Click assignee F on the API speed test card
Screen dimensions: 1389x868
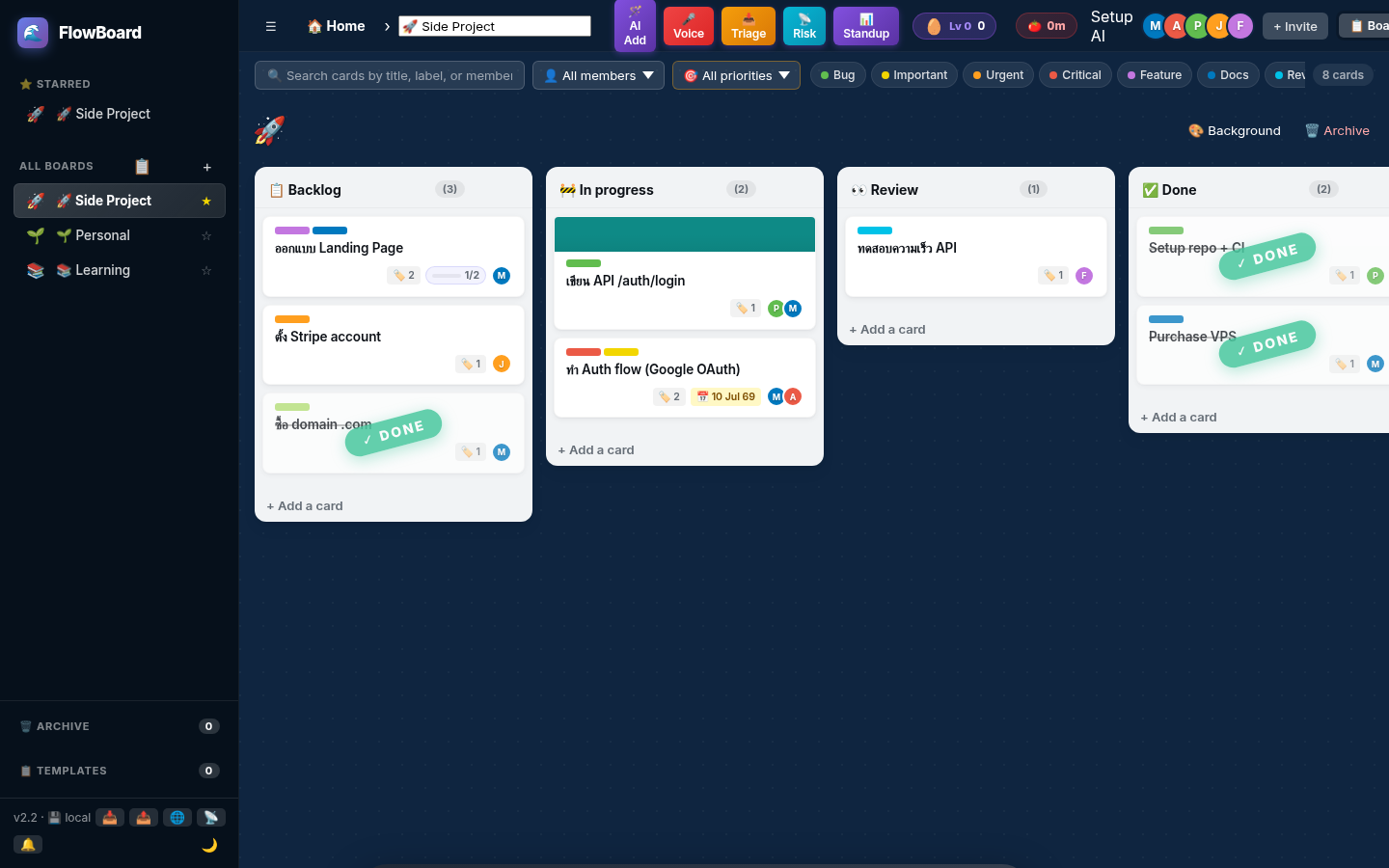pos(1084,275)
